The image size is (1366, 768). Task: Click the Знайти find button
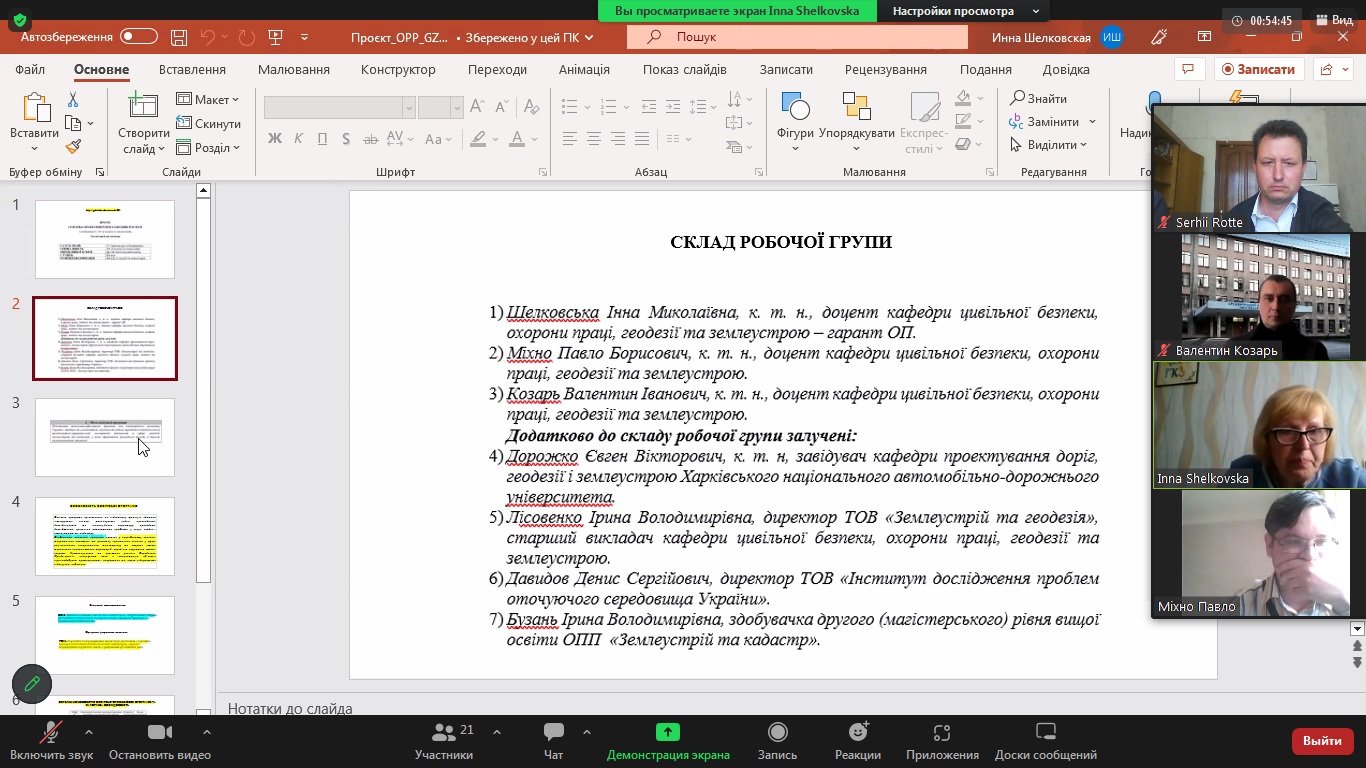(1039, 98)
